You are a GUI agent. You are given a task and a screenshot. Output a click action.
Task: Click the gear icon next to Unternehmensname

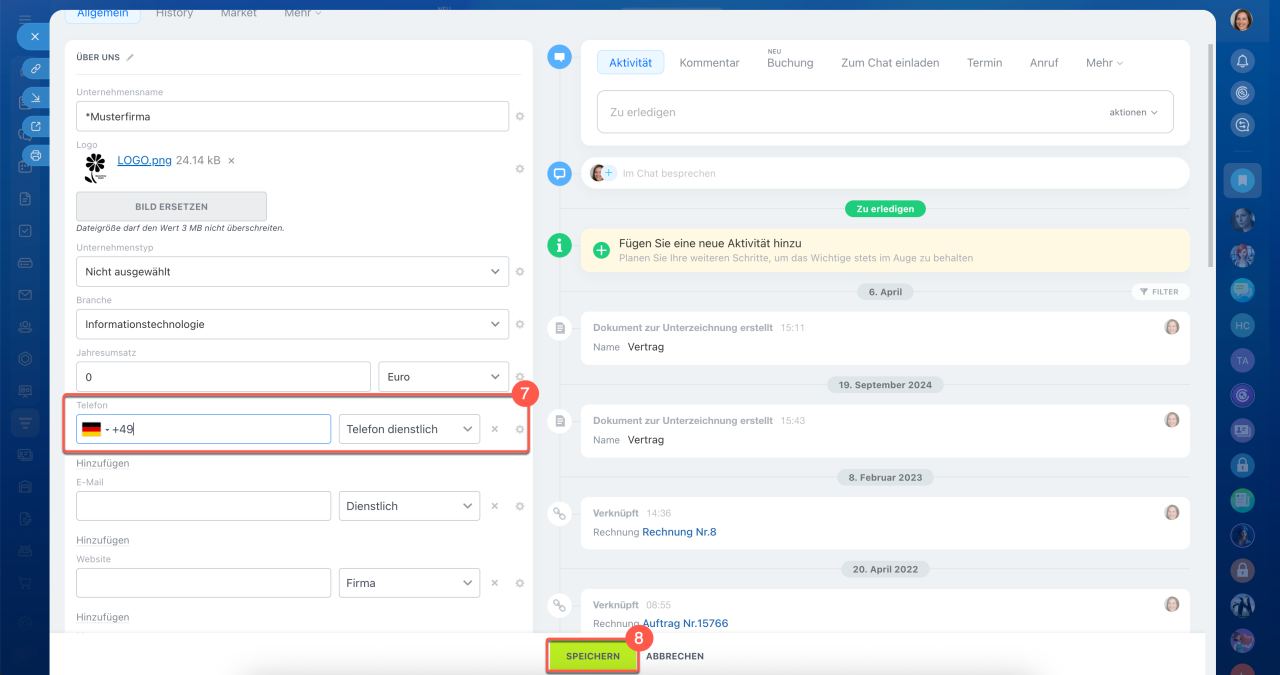click(x=520, y=117)
